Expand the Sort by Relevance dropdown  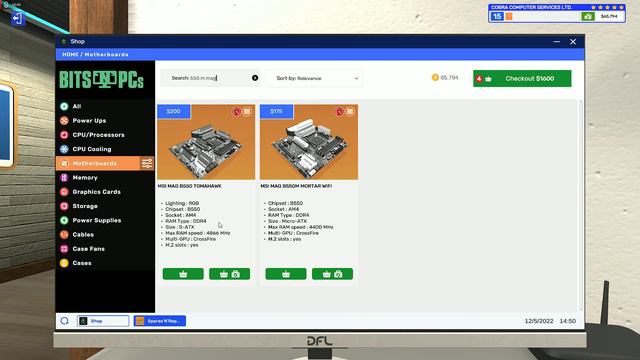coord(313,78)
